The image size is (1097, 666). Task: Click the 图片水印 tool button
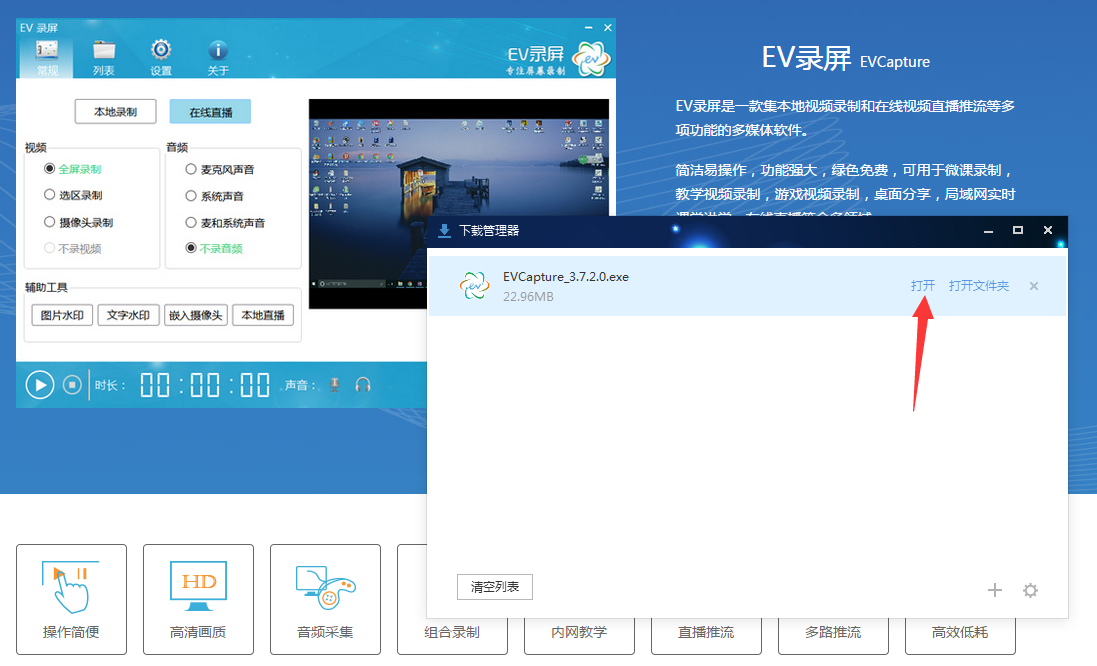[x=62, y=316]
